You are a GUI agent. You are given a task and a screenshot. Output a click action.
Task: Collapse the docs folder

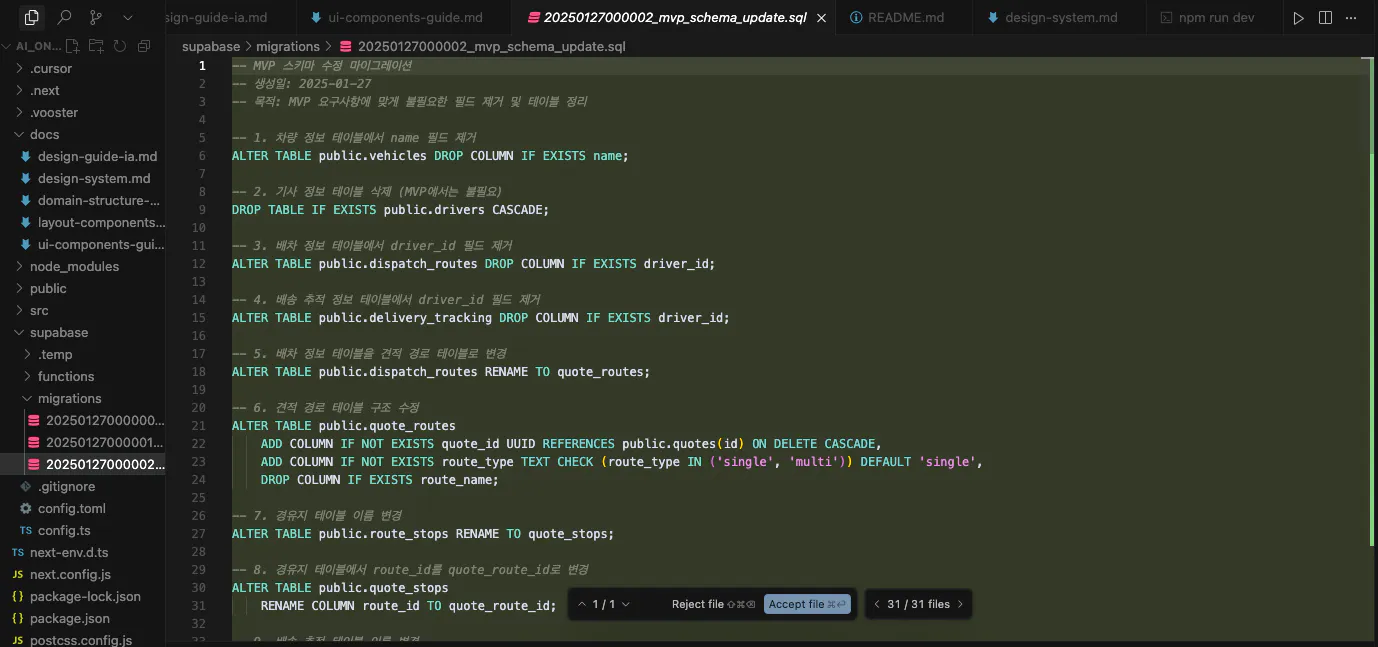pos(83,135)
